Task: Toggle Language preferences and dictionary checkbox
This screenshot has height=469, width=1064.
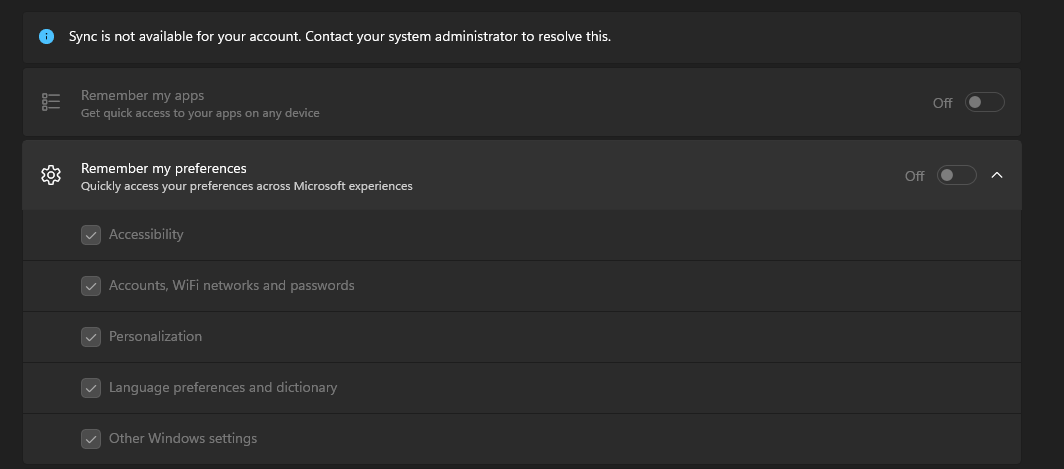Action: (x=91, y=388)
